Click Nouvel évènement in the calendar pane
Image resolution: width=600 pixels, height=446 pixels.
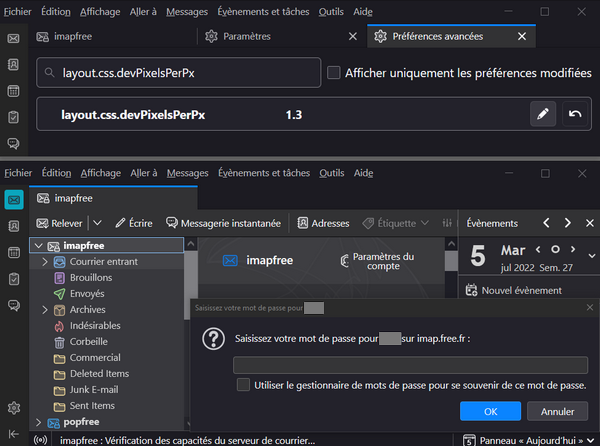click(511, 290)
